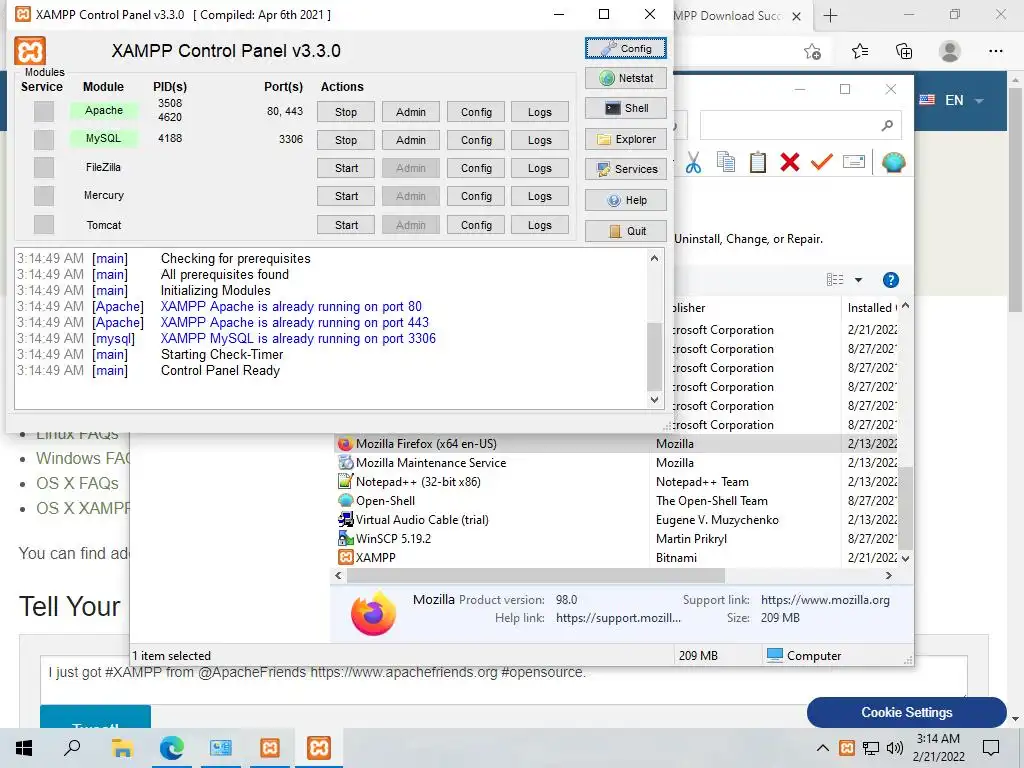The width and height of the screenshot is (1024, 768).
Task: Click Edge Collections icon
Action: point(904,51)
